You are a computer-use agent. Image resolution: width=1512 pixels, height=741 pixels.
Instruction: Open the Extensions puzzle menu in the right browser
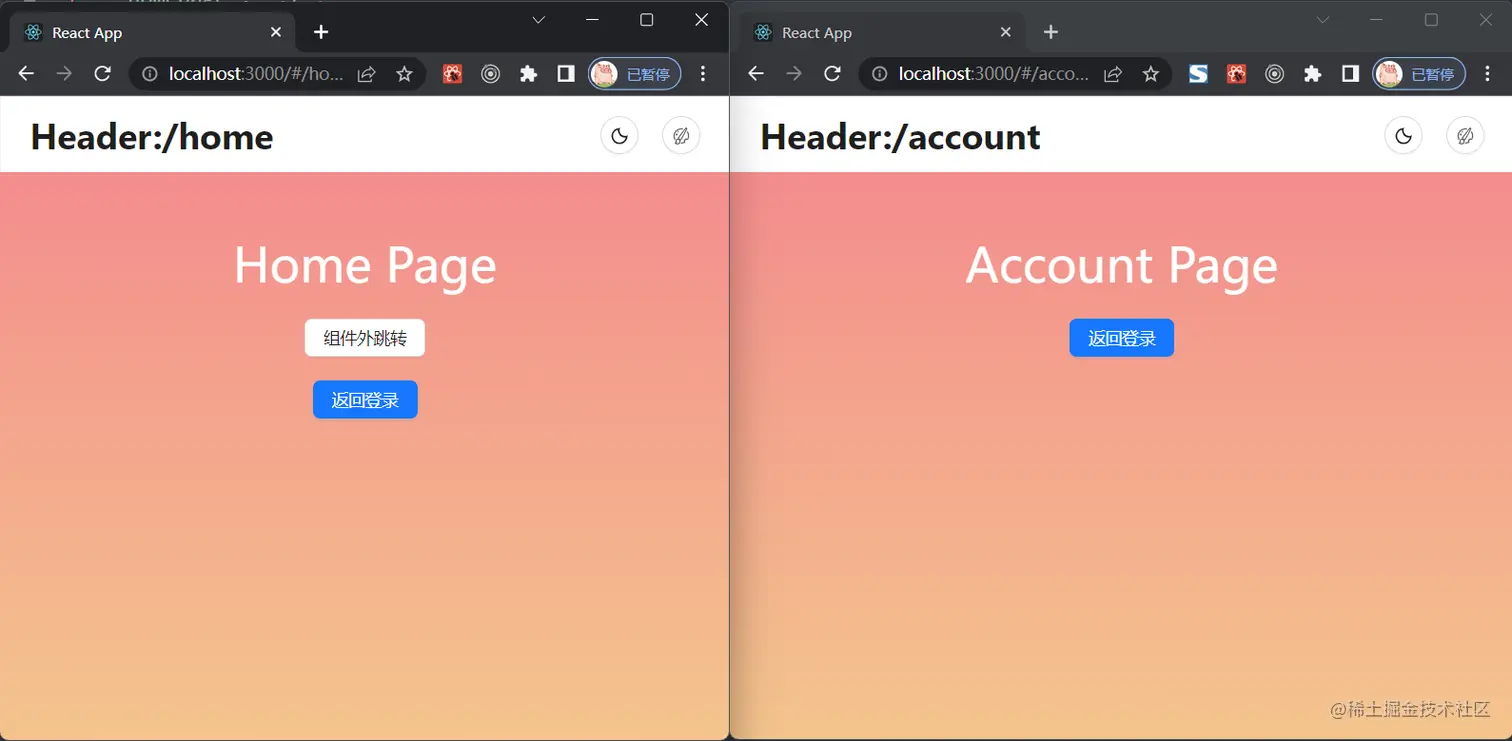point(1312,74)
